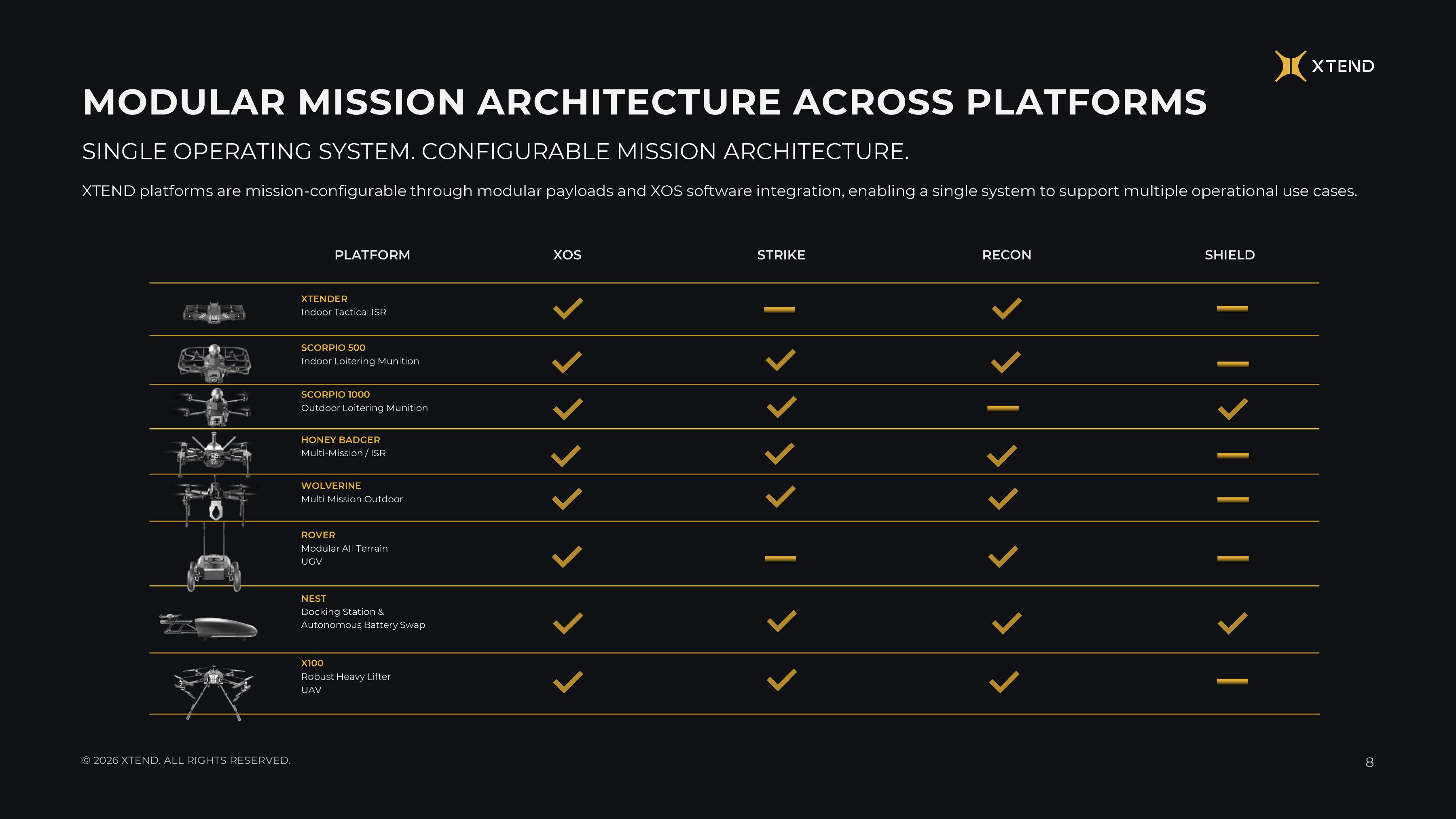The width and height of the screenshot is (1456, 819).
Task: Select the X100 platform name
Action: click(x=313, y=663)
